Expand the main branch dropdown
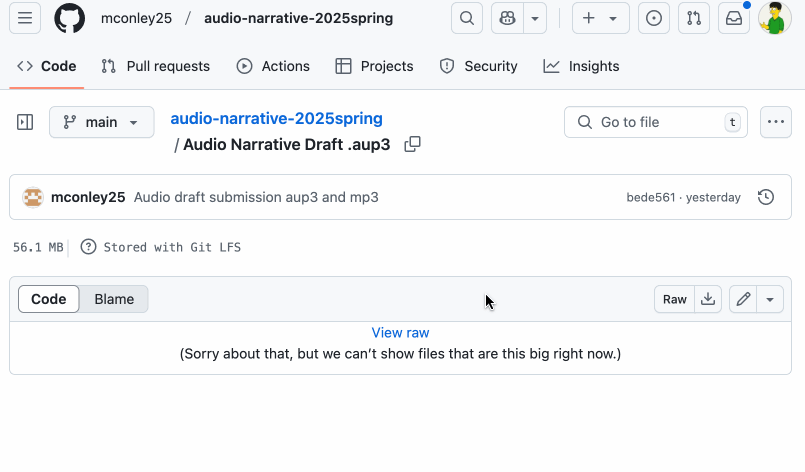 pyautogui.click(x=101, y=122)
